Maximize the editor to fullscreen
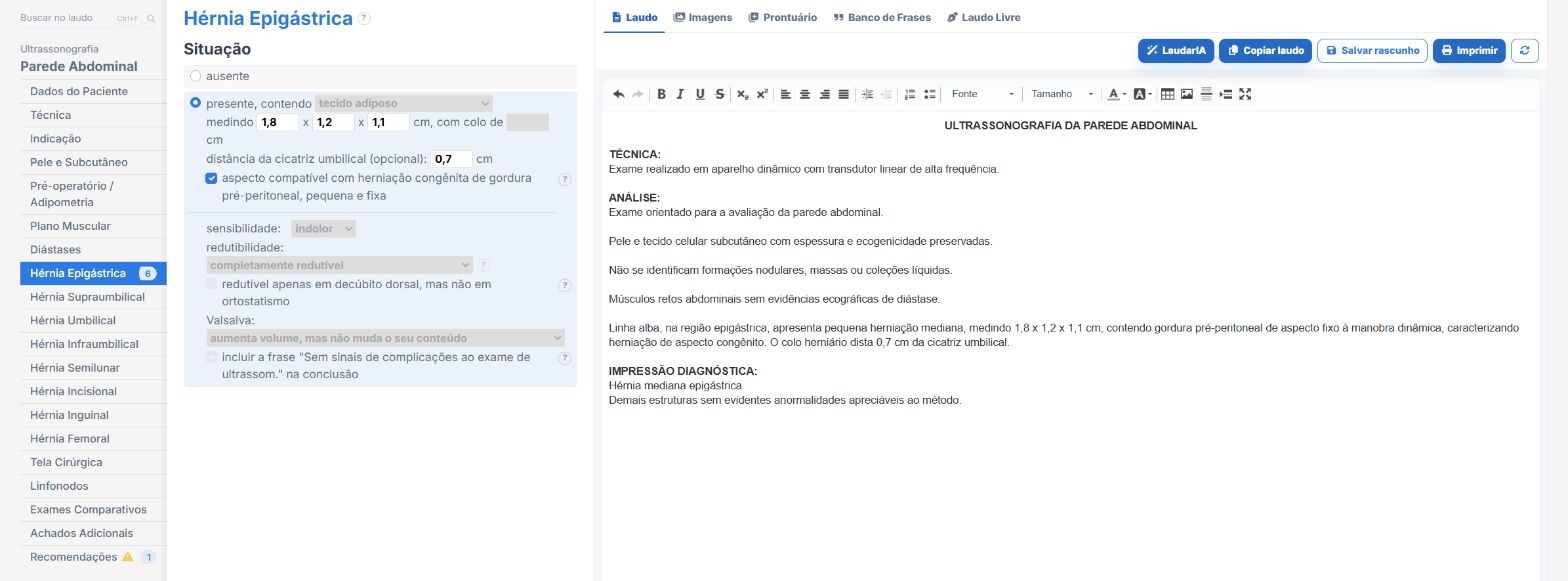This screenshot has width=1568, height=581. pyautogui.click(x=1245, y=94)
